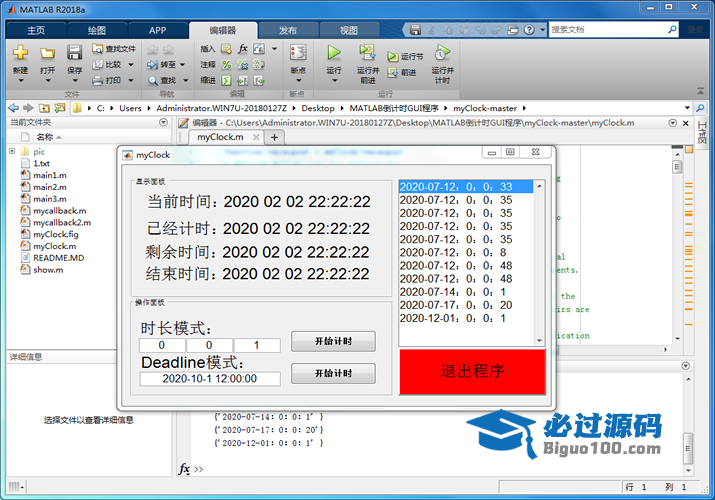This screenshot has height=500, width=715.
Task: Click the green 运行 (Run) arrow icon
Action: tap(334, 52)
